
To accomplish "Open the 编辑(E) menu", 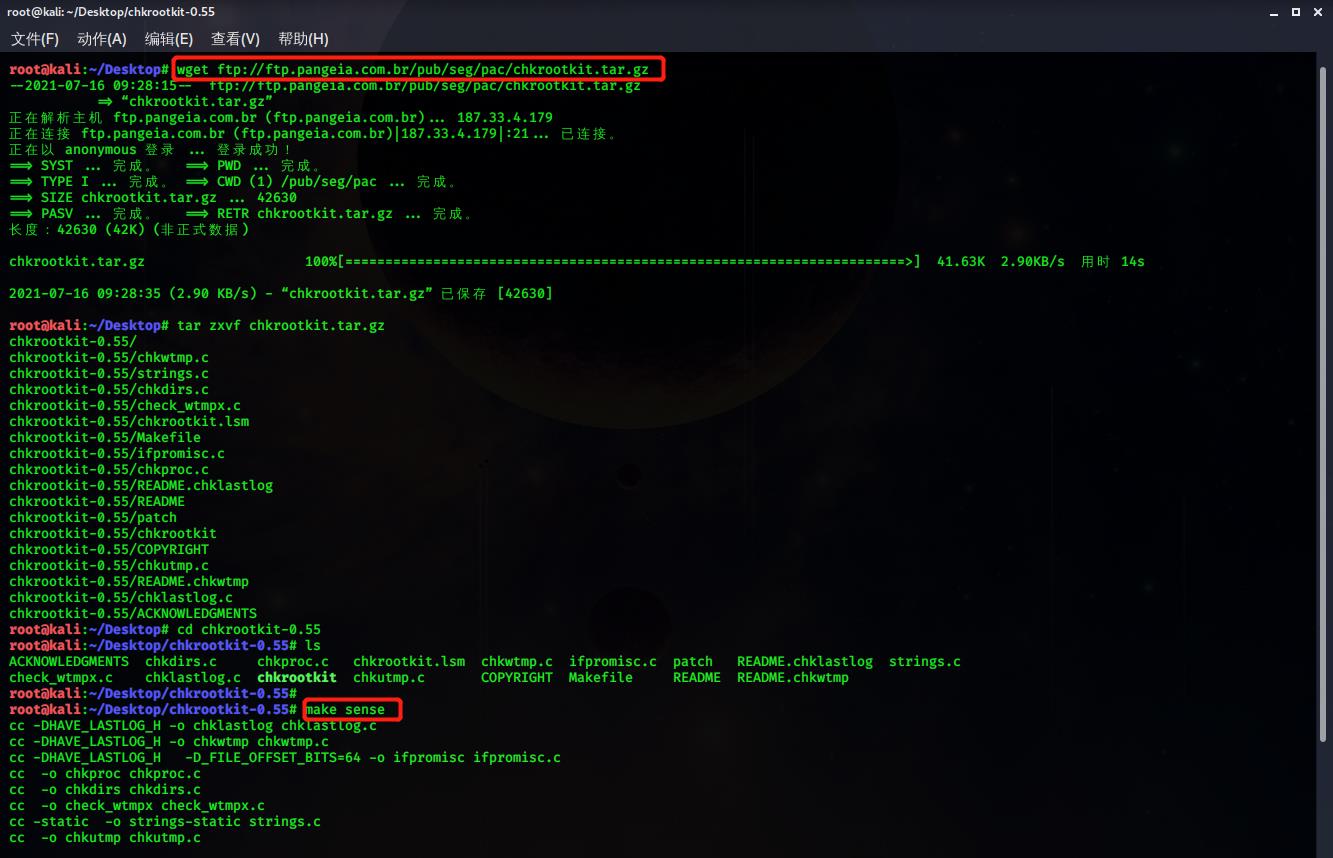I will [169, 39].
